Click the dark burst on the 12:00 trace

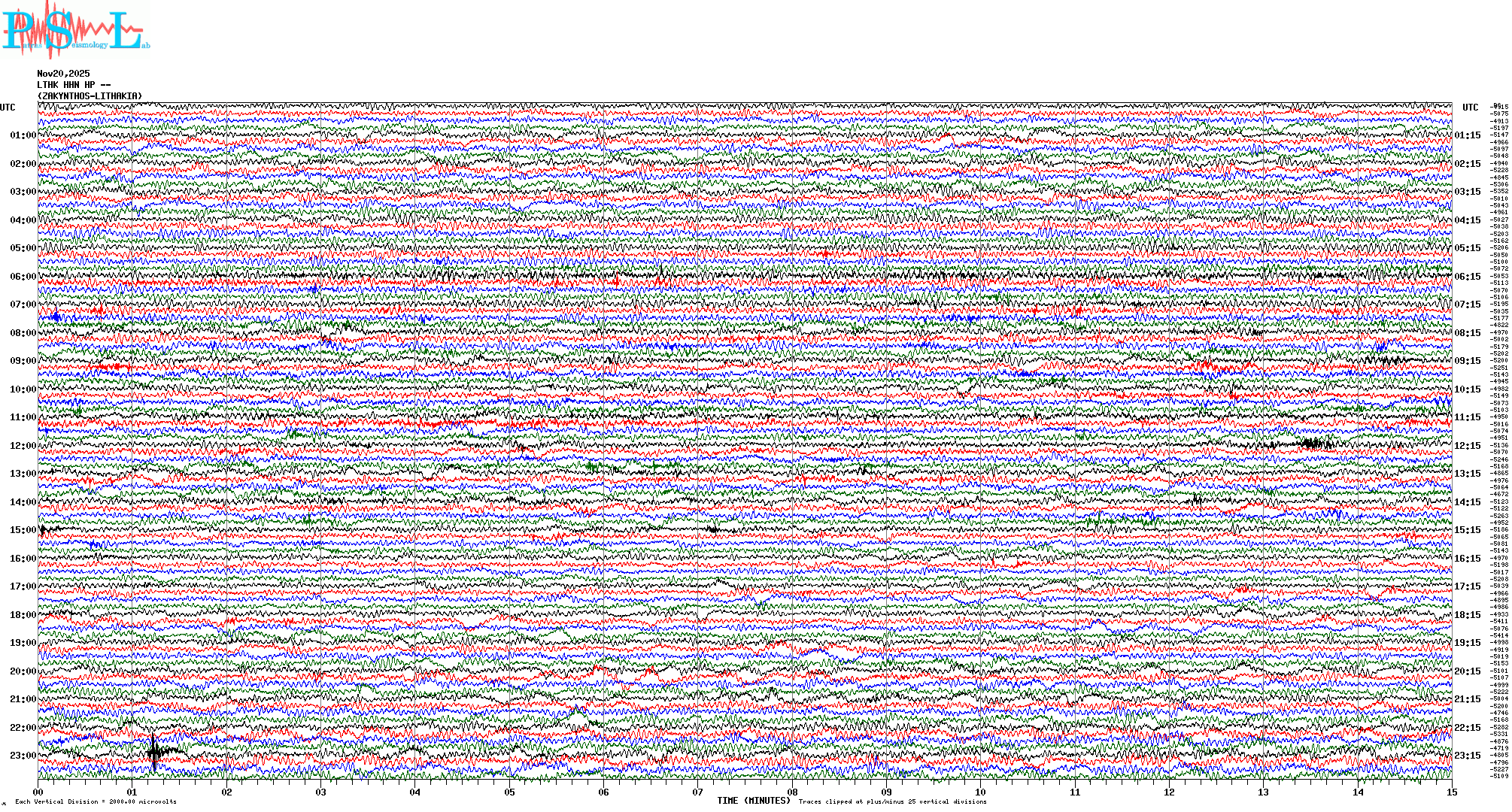[1313, 444]
